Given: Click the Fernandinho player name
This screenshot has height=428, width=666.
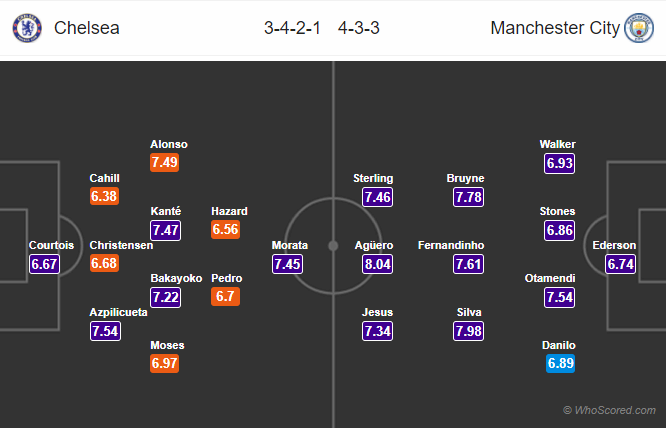Looking at the screenshot, I should (451, 245).
